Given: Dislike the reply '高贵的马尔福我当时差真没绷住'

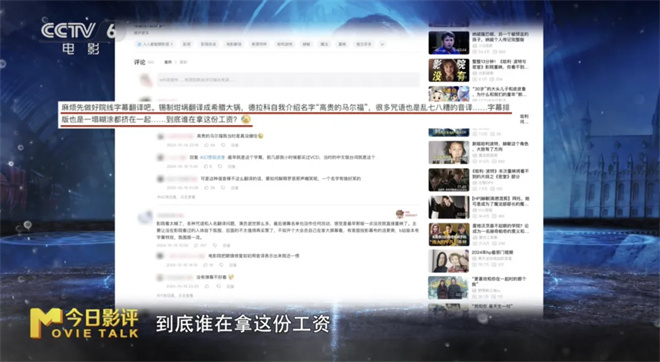Looking at the screenshot, I should click(x=223, y=145).
